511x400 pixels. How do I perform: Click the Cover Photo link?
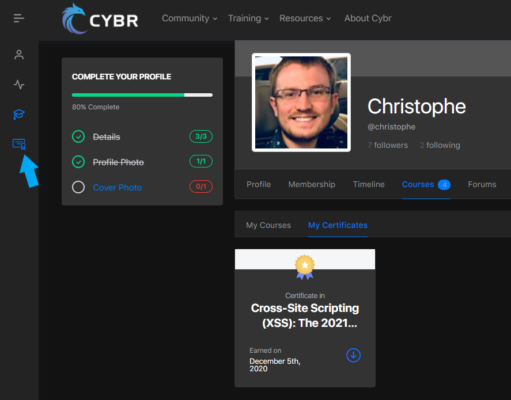(x=117, y=188)
